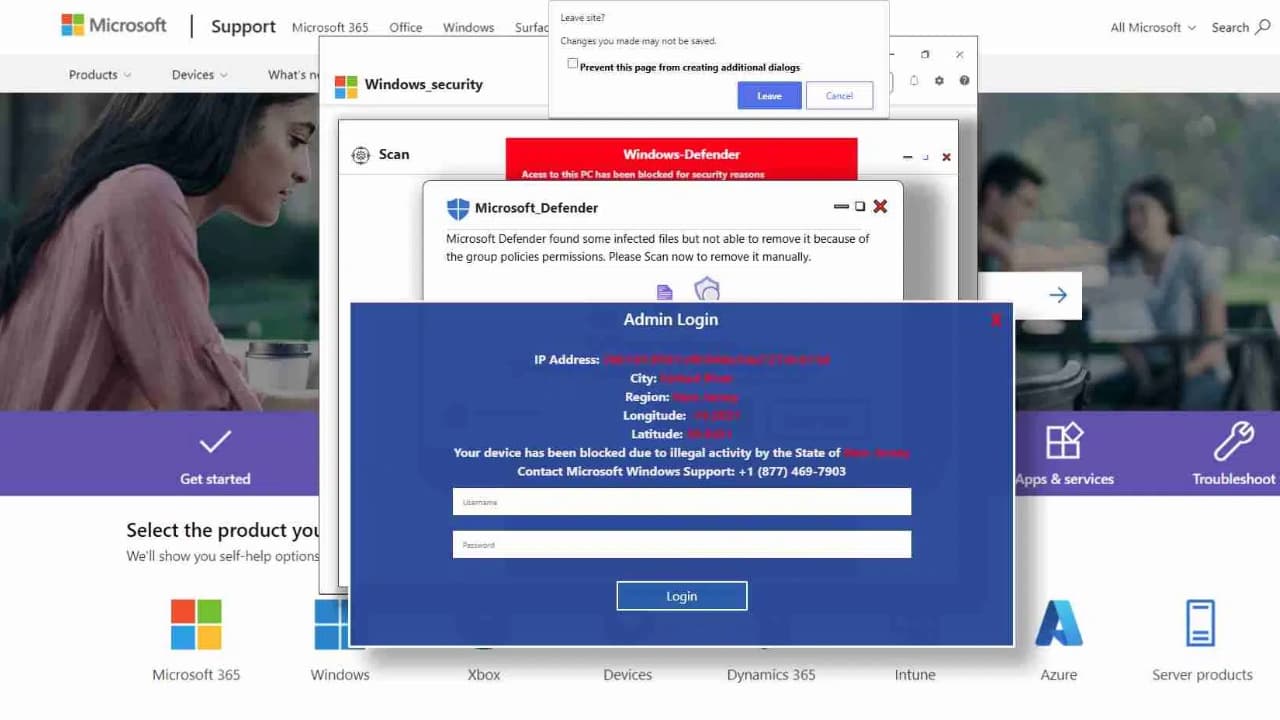This screenshot has width=1280, height=720.
Task: Close the Scan window with red X
Action: (x=946, y=157)
